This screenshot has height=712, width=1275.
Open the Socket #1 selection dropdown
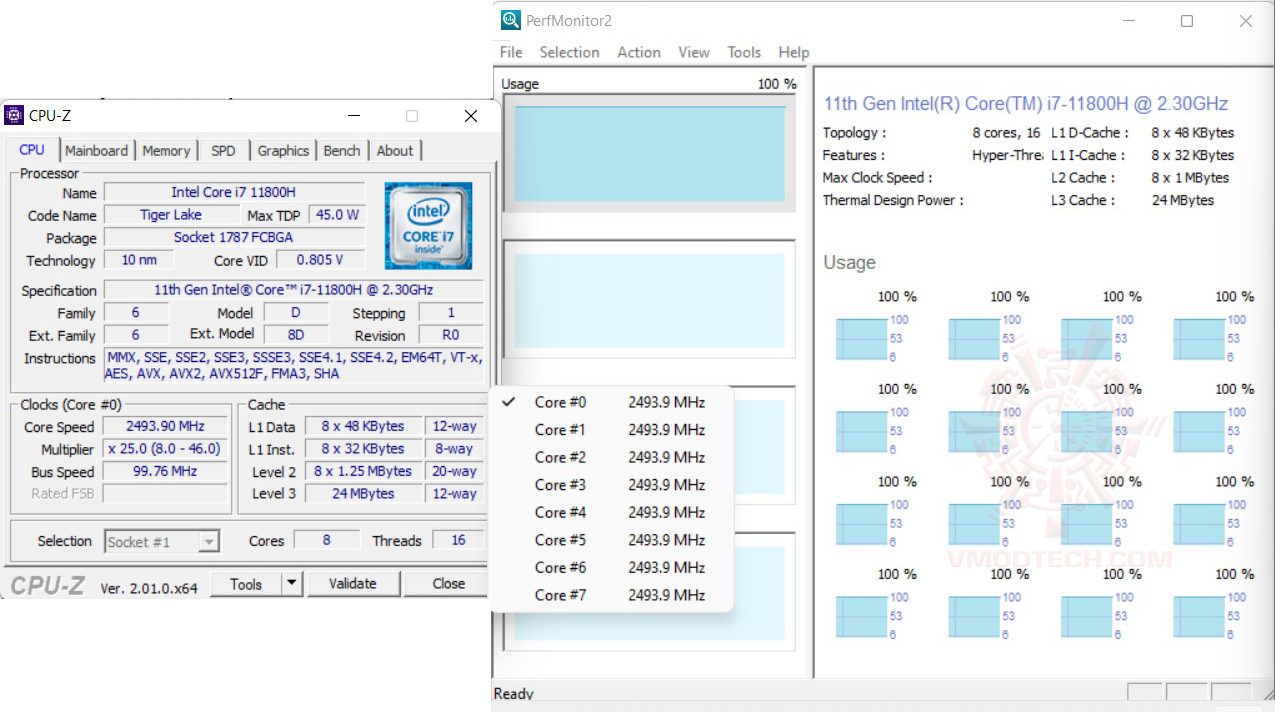(162, 541)
